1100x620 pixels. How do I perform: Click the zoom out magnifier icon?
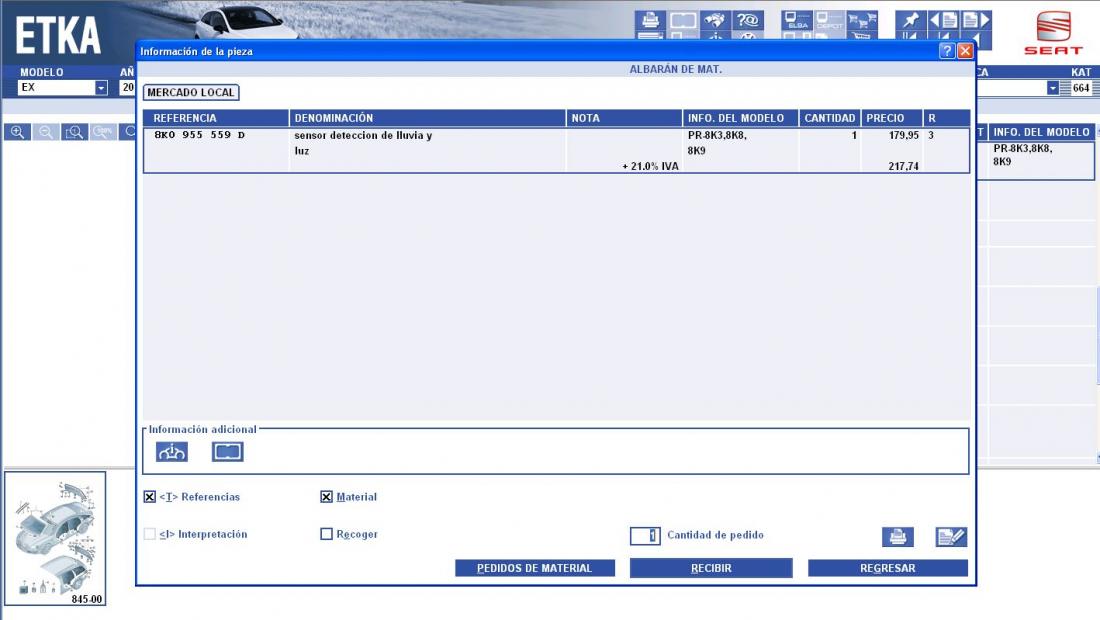point(46,132)
